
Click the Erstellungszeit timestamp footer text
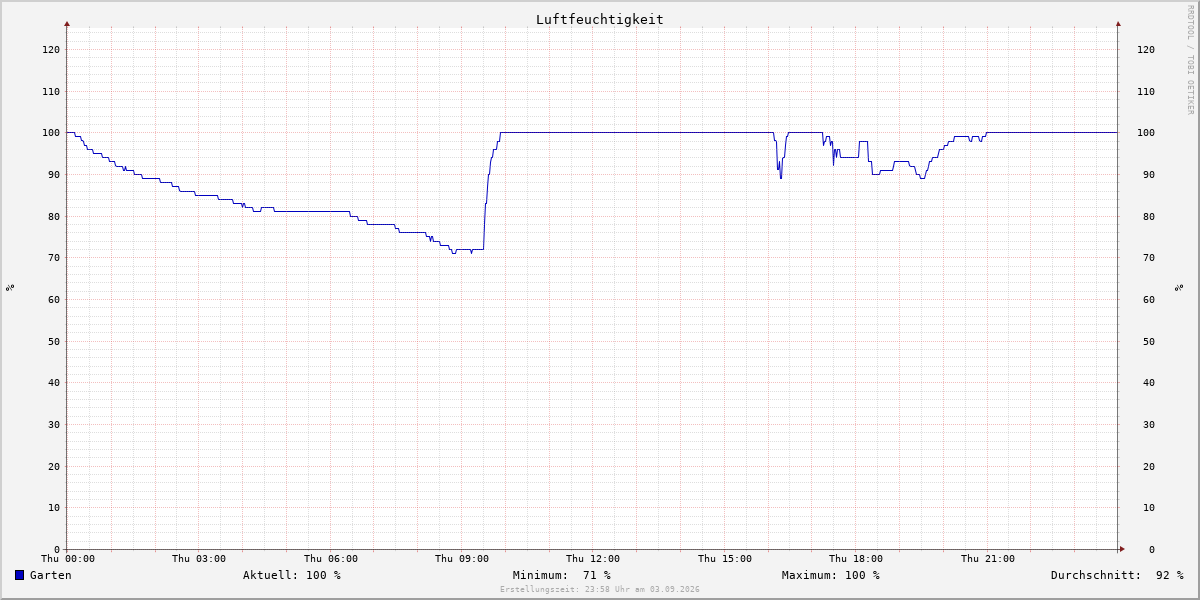point(600,589)
